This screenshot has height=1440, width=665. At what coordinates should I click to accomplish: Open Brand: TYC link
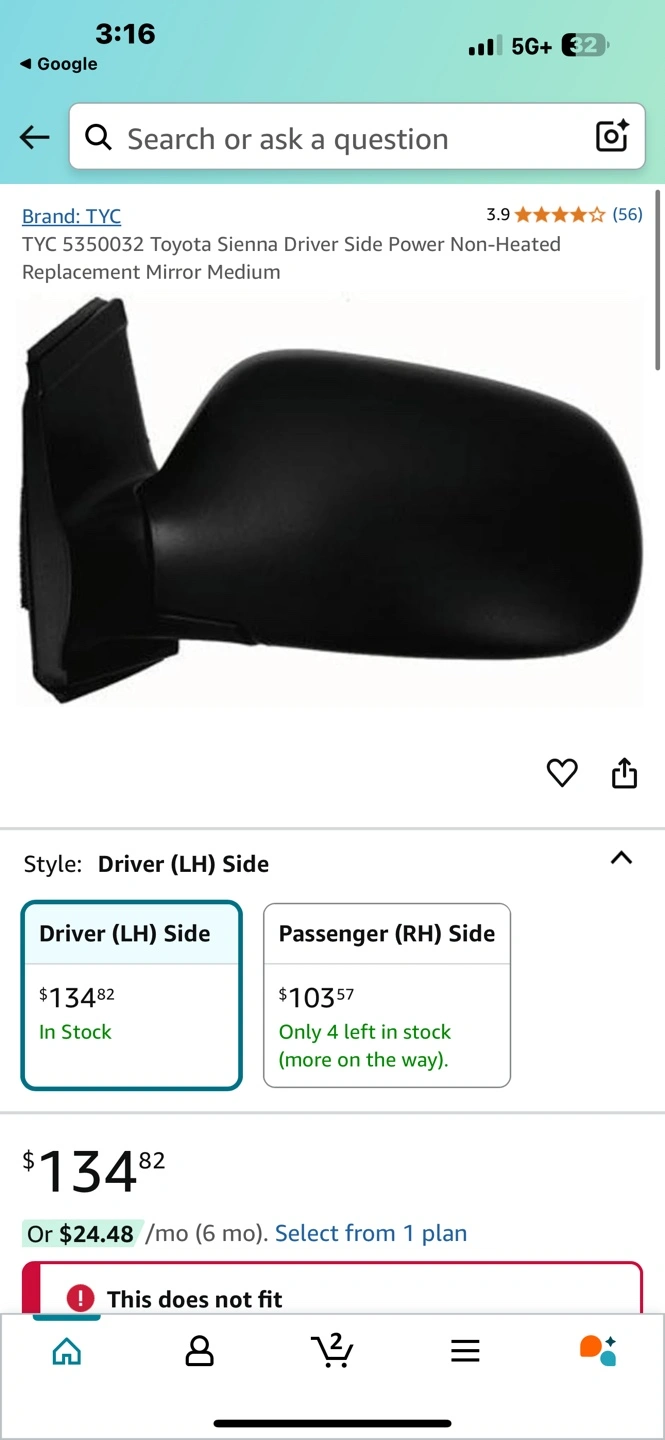point(71,216)
